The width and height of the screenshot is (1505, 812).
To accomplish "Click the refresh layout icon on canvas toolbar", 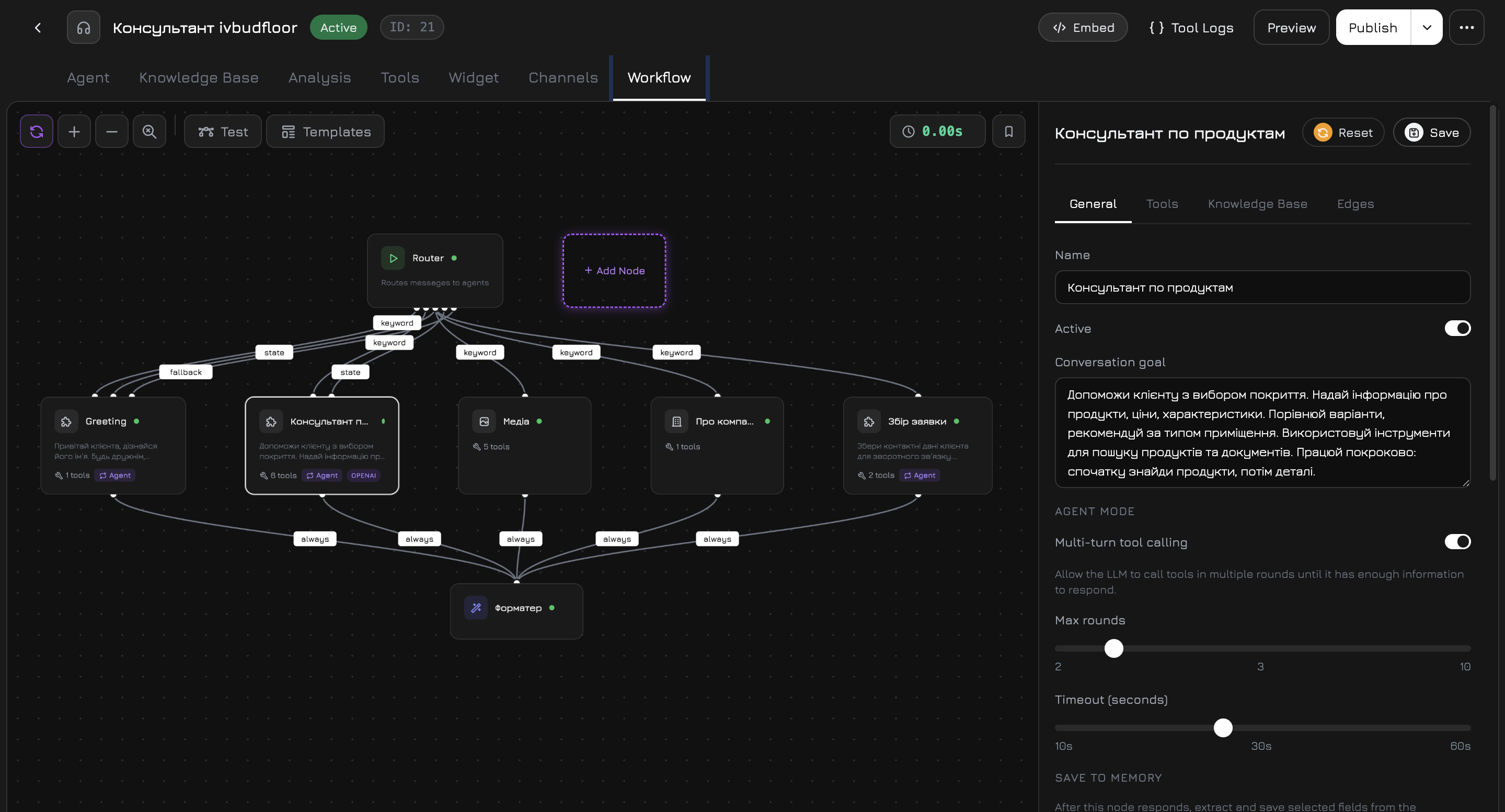I will coord(36,131).
